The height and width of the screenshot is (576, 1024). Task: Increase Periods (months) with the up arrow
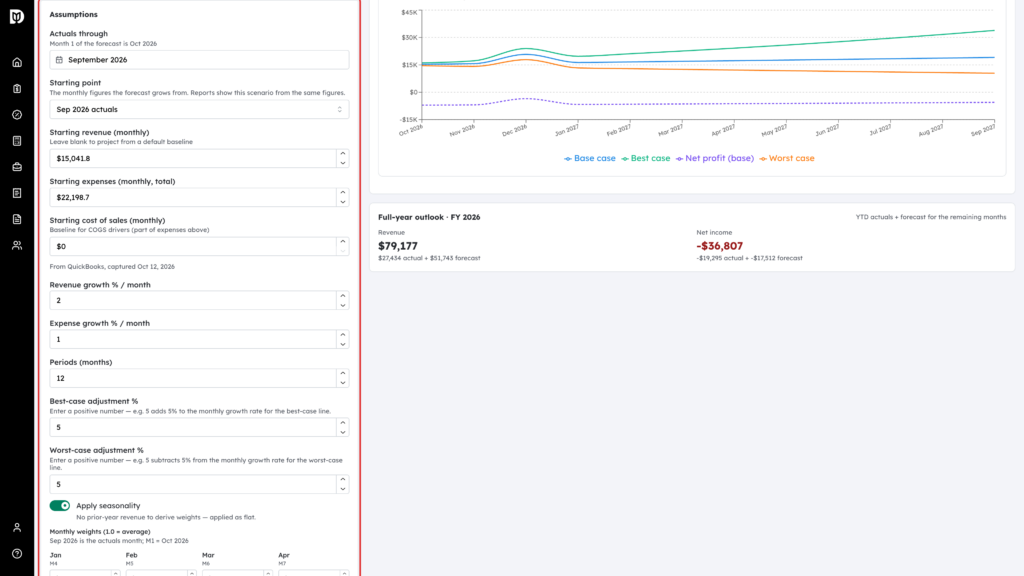coord(343,374)
